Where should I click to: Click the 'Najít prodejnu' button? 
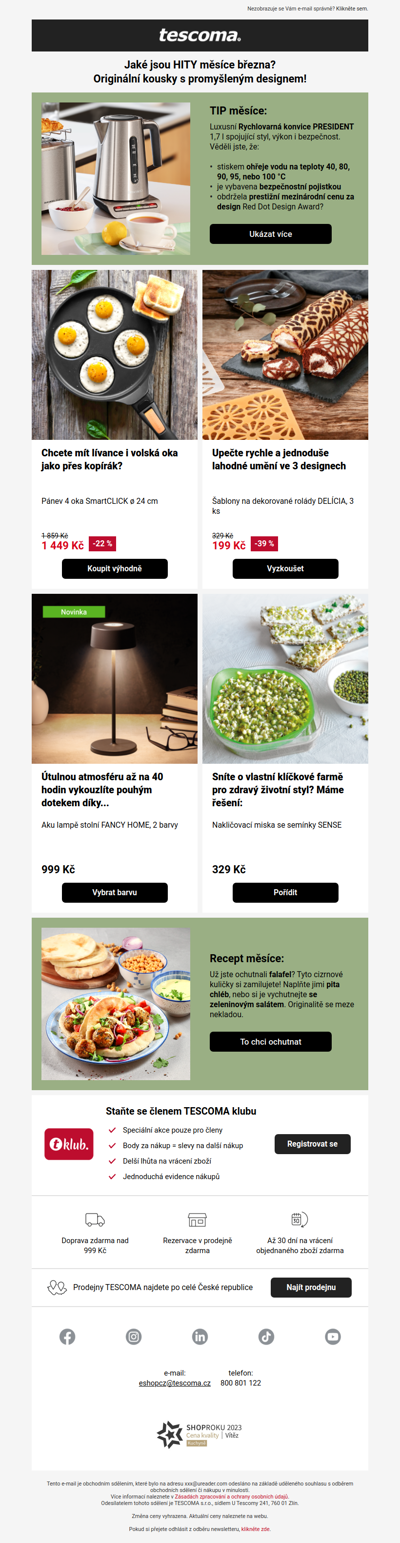(x=311, y=1287)
